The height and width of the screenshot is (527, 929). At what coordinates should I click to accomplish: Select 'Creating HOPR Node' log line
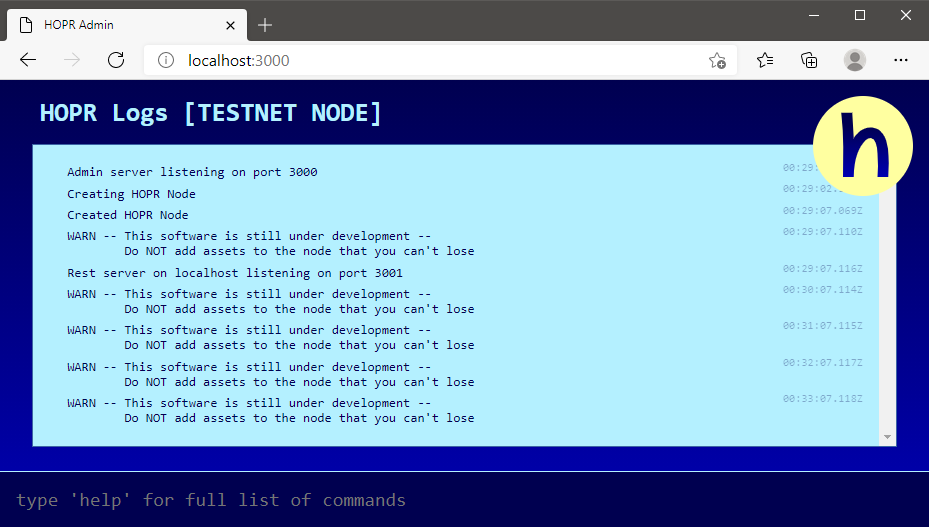coord(131,194)
